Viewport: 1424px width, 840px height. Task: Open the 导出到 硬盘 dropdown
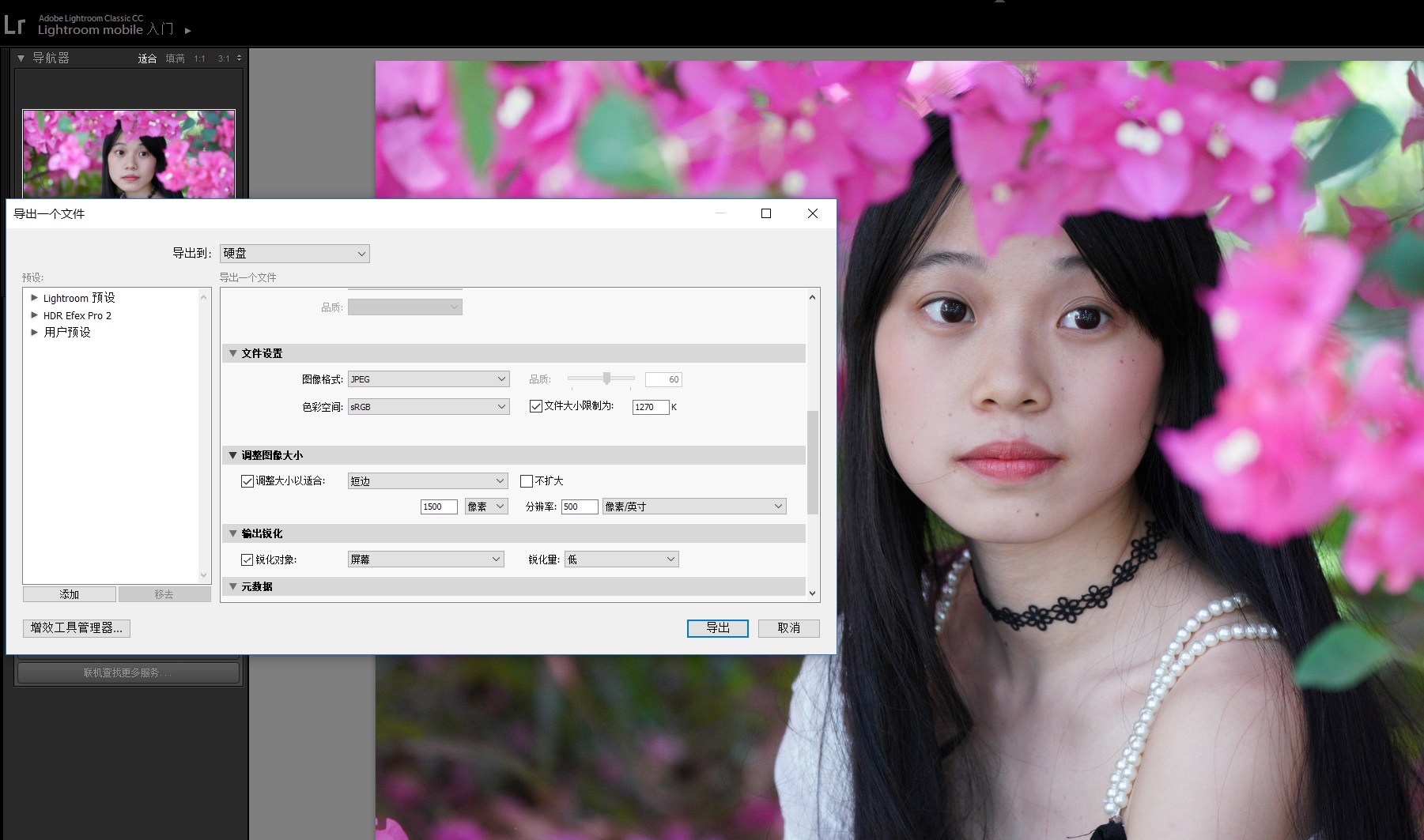pos(294,254)
